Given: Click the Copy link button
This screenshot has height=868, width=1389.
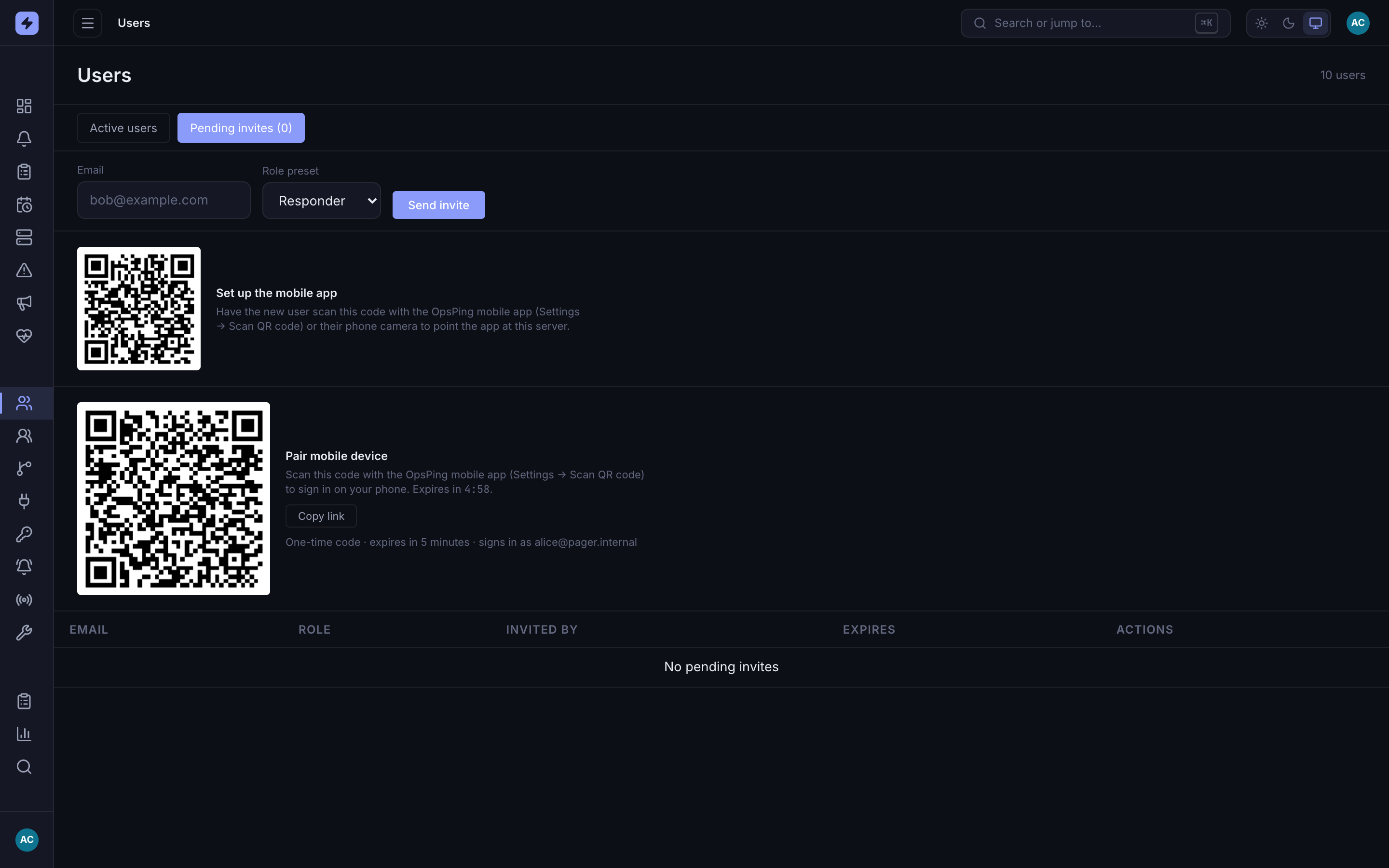Looking at the screenshot, I should [x=321, y=516].
